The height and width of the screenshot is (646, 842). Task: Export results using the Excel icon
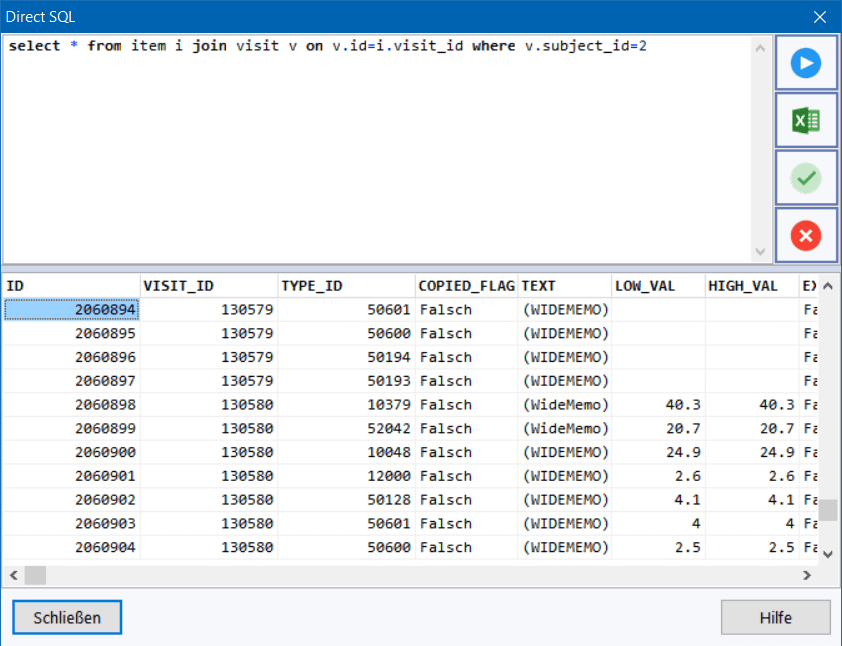tap(806, 121)
